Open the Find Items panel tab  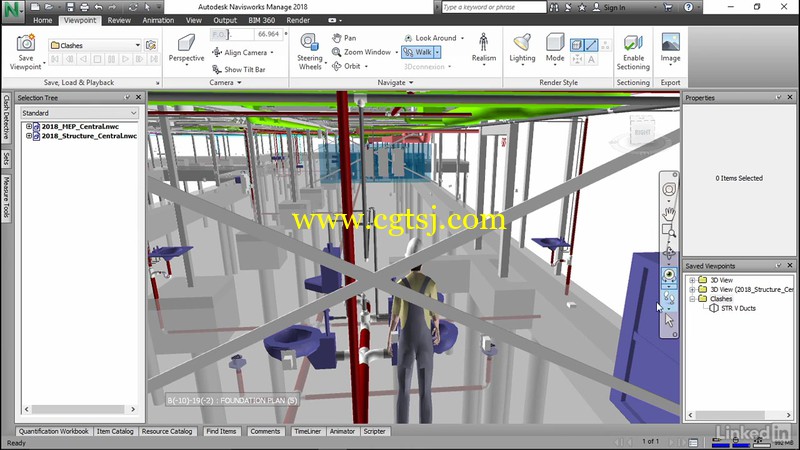point(221,432)
